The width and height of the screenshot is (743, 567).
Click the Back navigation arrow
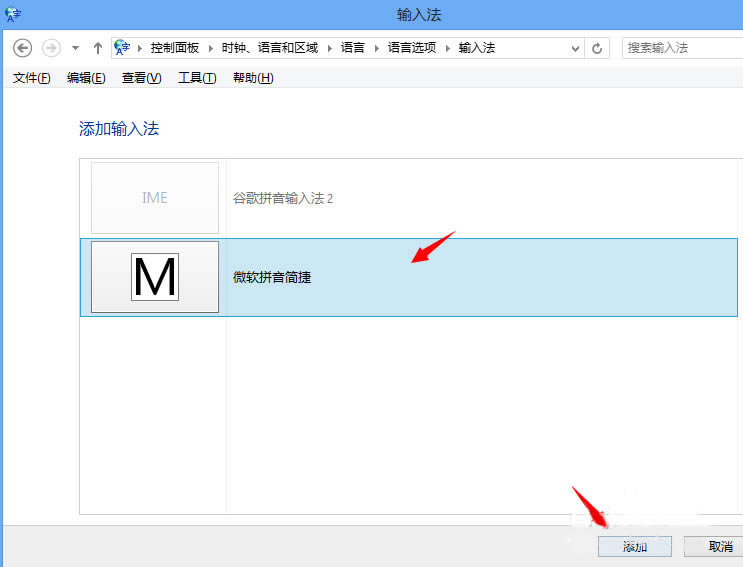click(22, 48)
